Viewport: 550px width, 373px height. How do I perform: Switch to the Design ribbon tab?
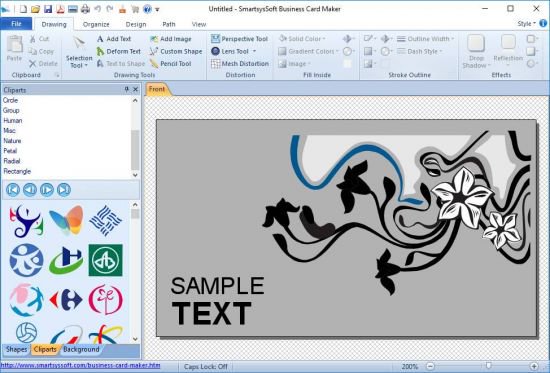coord(136,24)
